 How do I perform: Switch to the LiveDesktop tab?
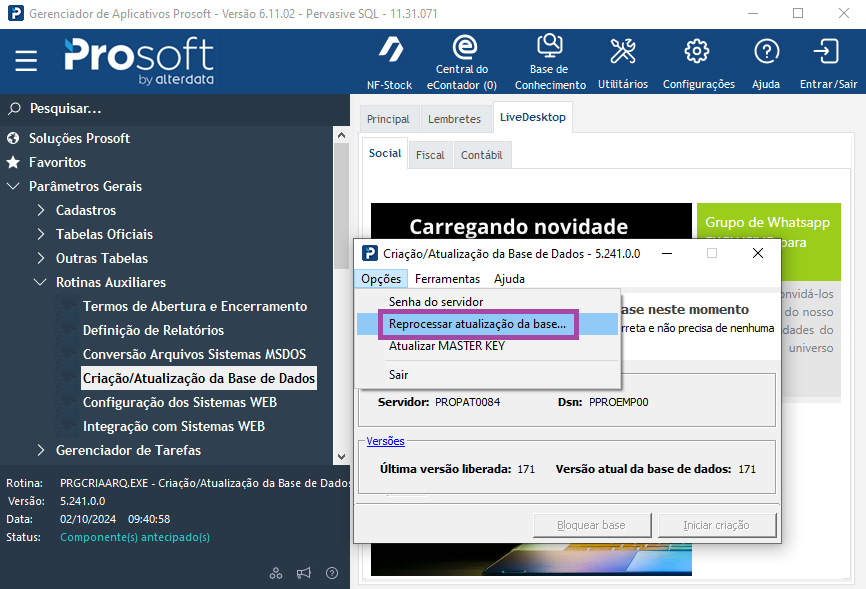[x=533, y=117]
